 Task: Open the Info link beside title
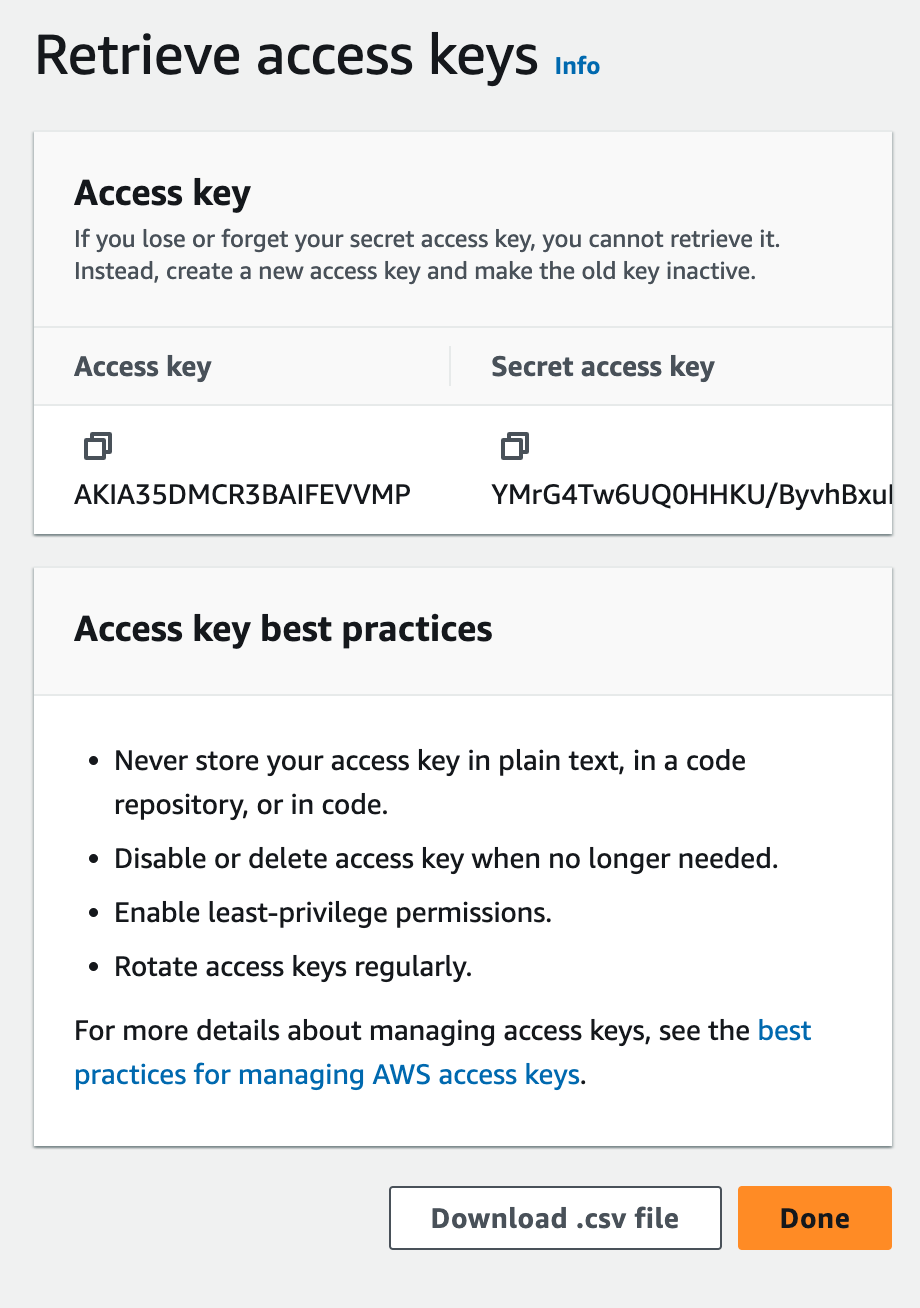[577, 66]
